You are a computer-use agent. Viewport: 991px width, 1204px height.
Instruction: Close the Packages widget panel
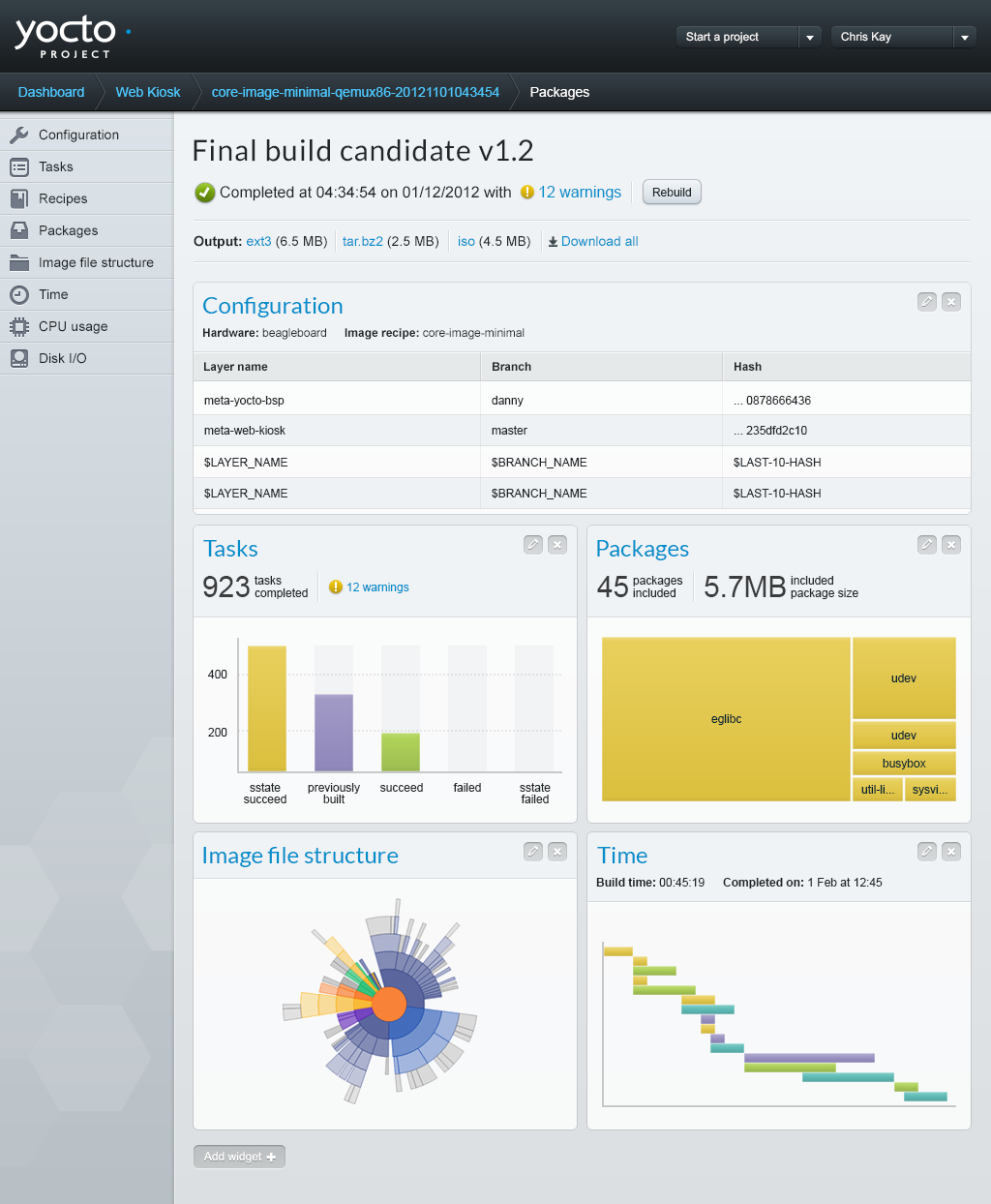click(951, 545)
